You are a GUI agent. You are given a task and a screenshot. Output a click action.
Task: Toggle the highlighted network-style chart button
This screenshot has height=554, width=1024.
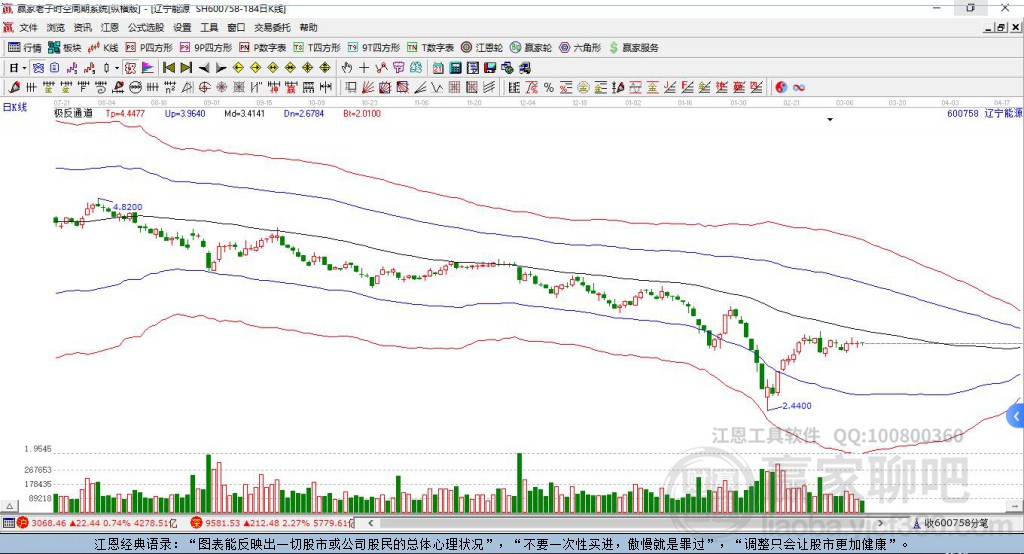(39, 67)
